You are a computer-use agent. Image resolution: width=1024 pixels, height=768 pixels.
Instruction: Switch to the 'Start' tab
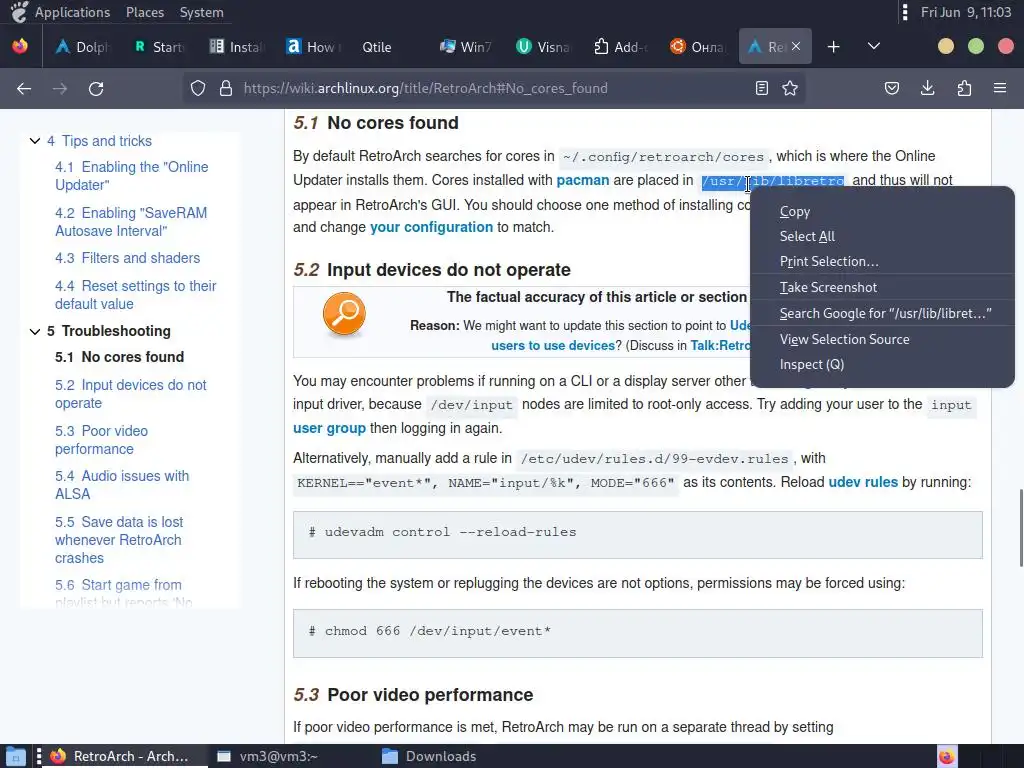(159, 46)
